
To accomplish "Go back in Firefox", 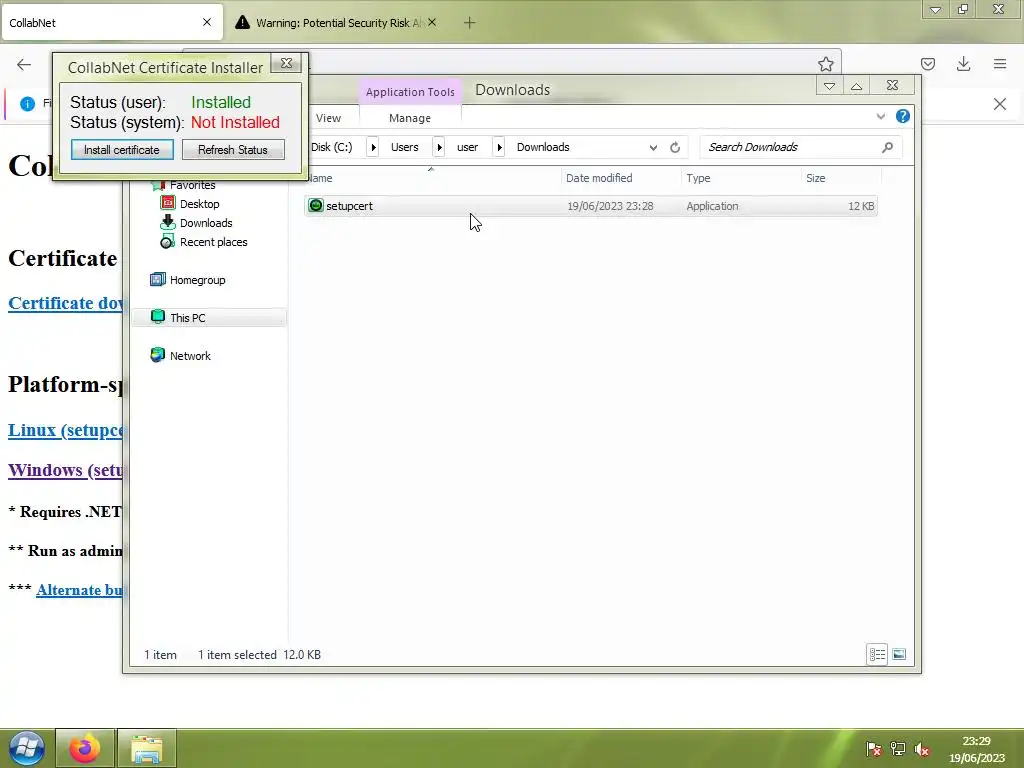I will 24,64.
